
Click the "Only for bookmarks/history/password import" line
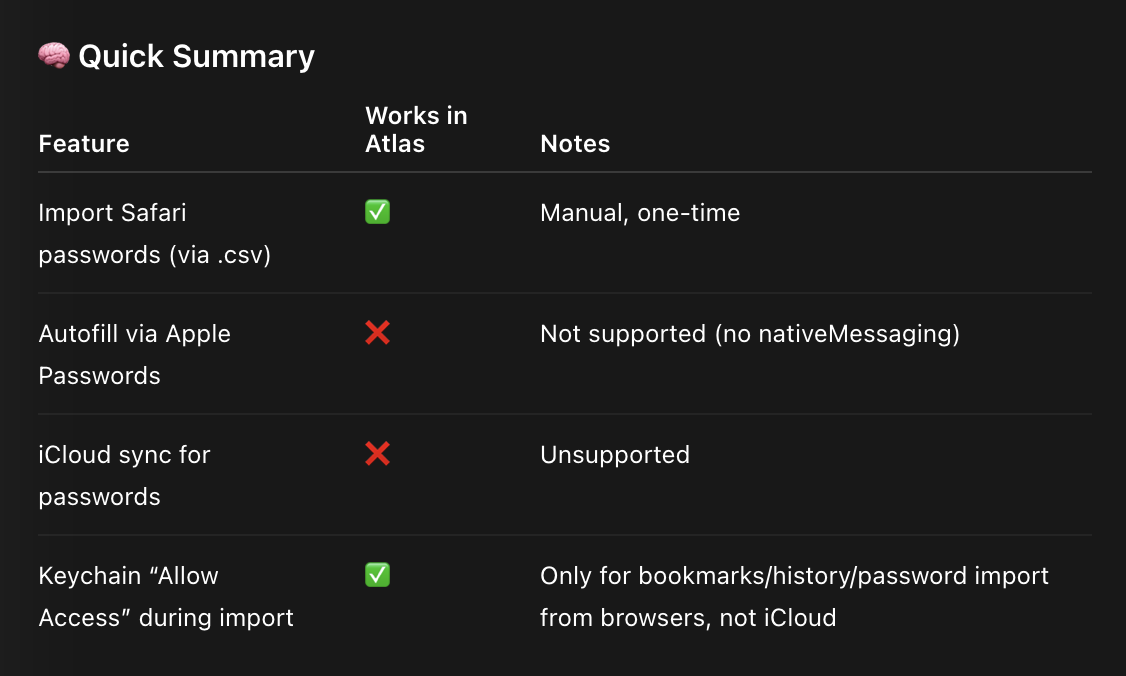pyautogui.click(x=794, y=576)
